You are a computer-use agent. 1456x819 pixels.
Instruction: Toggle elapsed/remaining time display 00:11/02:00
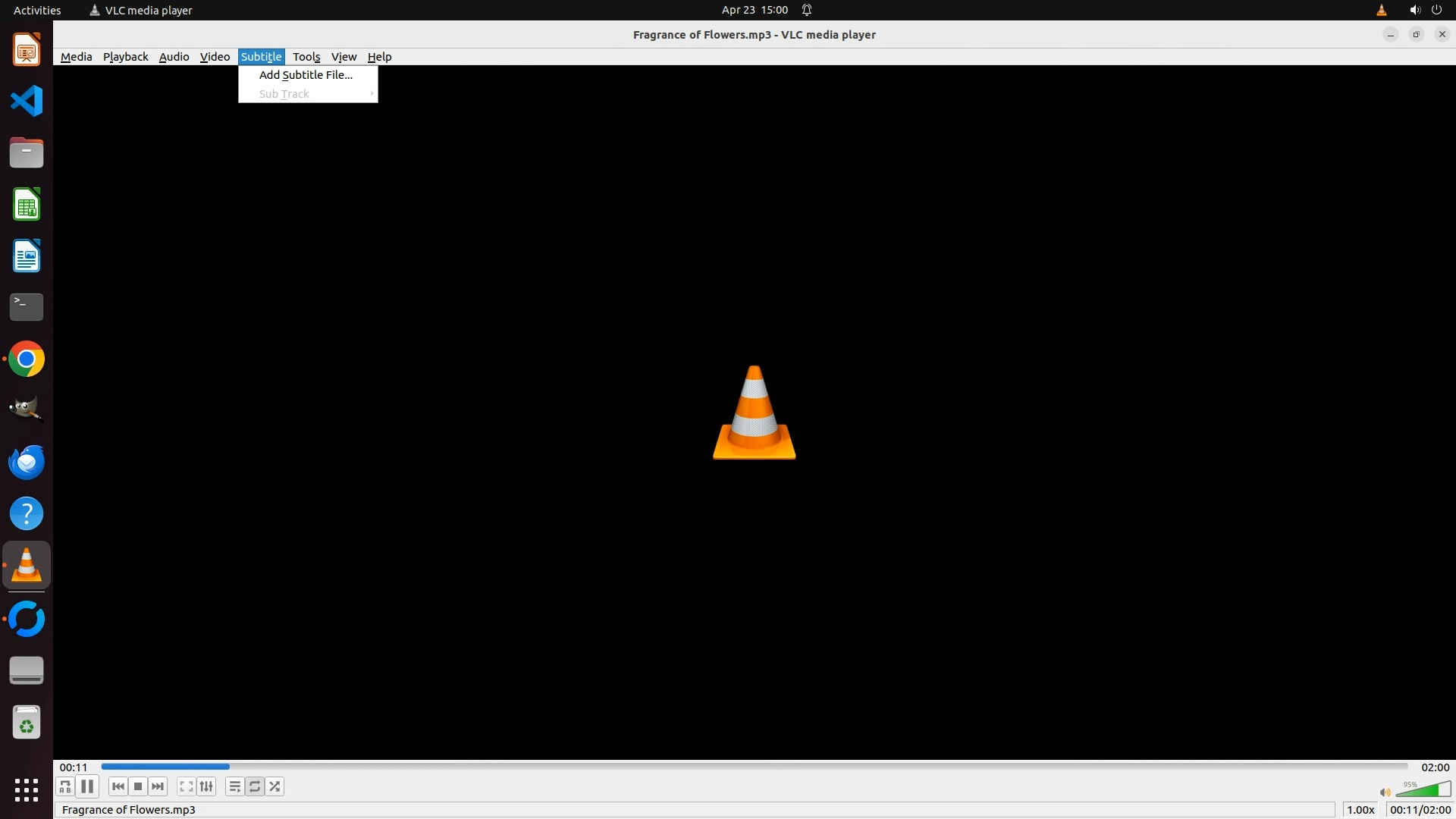(x=1420, y=810)
